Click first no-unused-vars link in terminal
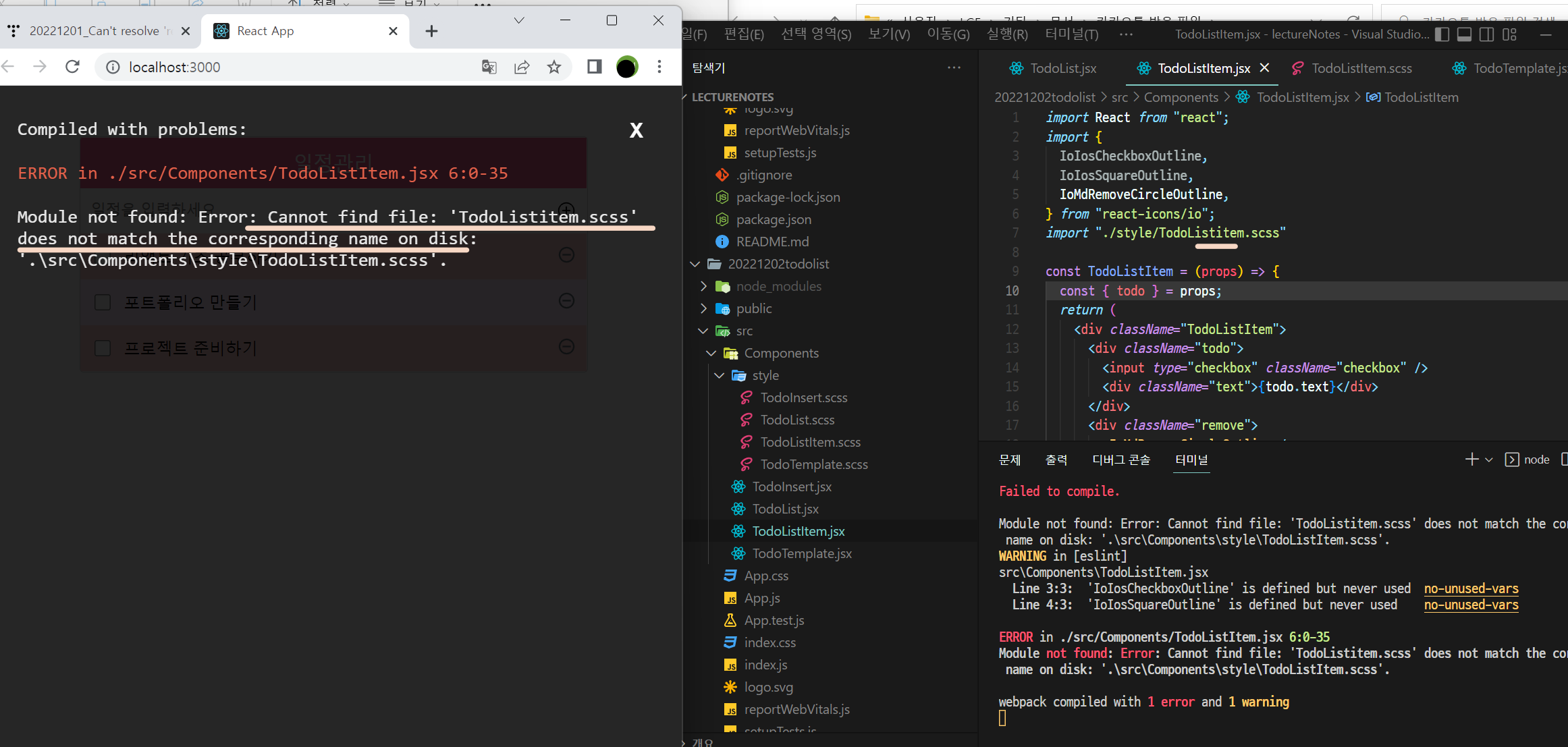This screenshot has width=1568, height=747. point(1471,588)
